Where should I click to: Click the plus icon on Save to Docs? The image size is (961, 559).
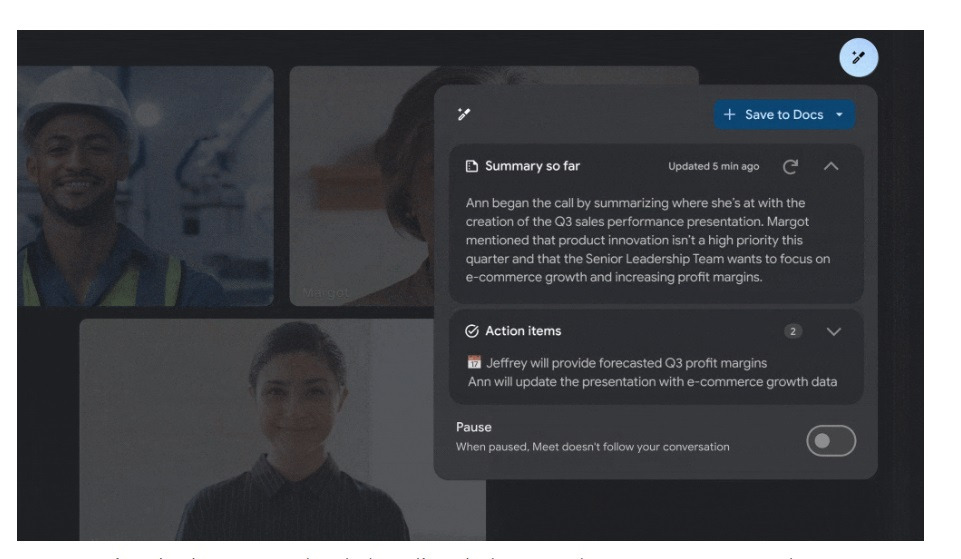729,115
